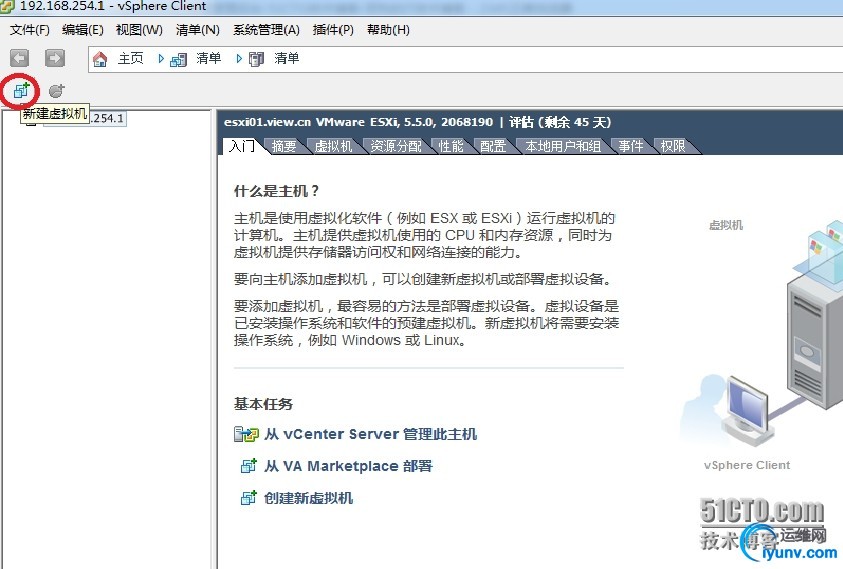843x569 pixels.
Task: Click the icon beside VA Marketplace link
Action: (x=248, y=466)
